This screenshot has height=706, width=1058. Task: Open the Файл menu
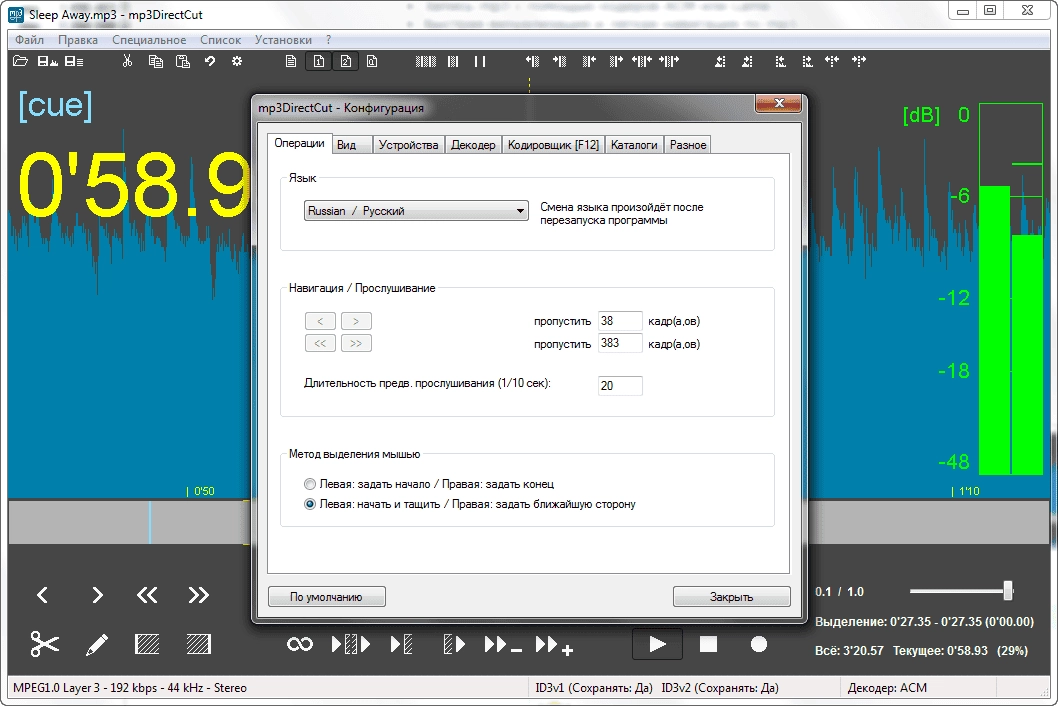tap(29, 40)
